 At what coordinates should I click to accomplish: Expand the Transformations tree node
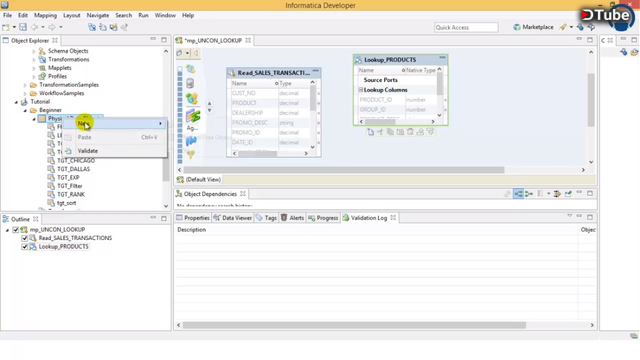coord(34,60)
